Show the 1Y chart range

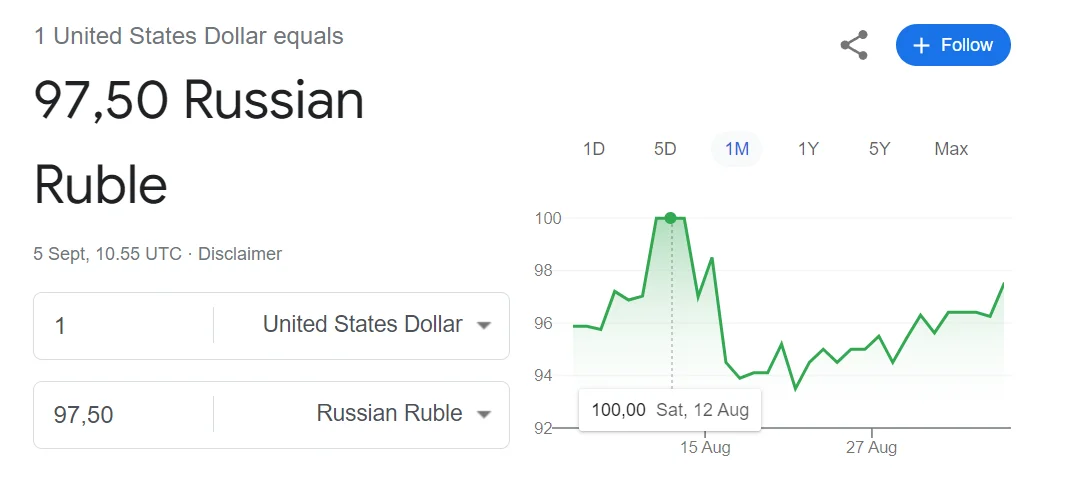pyautogui.click(x=808, y=149)
